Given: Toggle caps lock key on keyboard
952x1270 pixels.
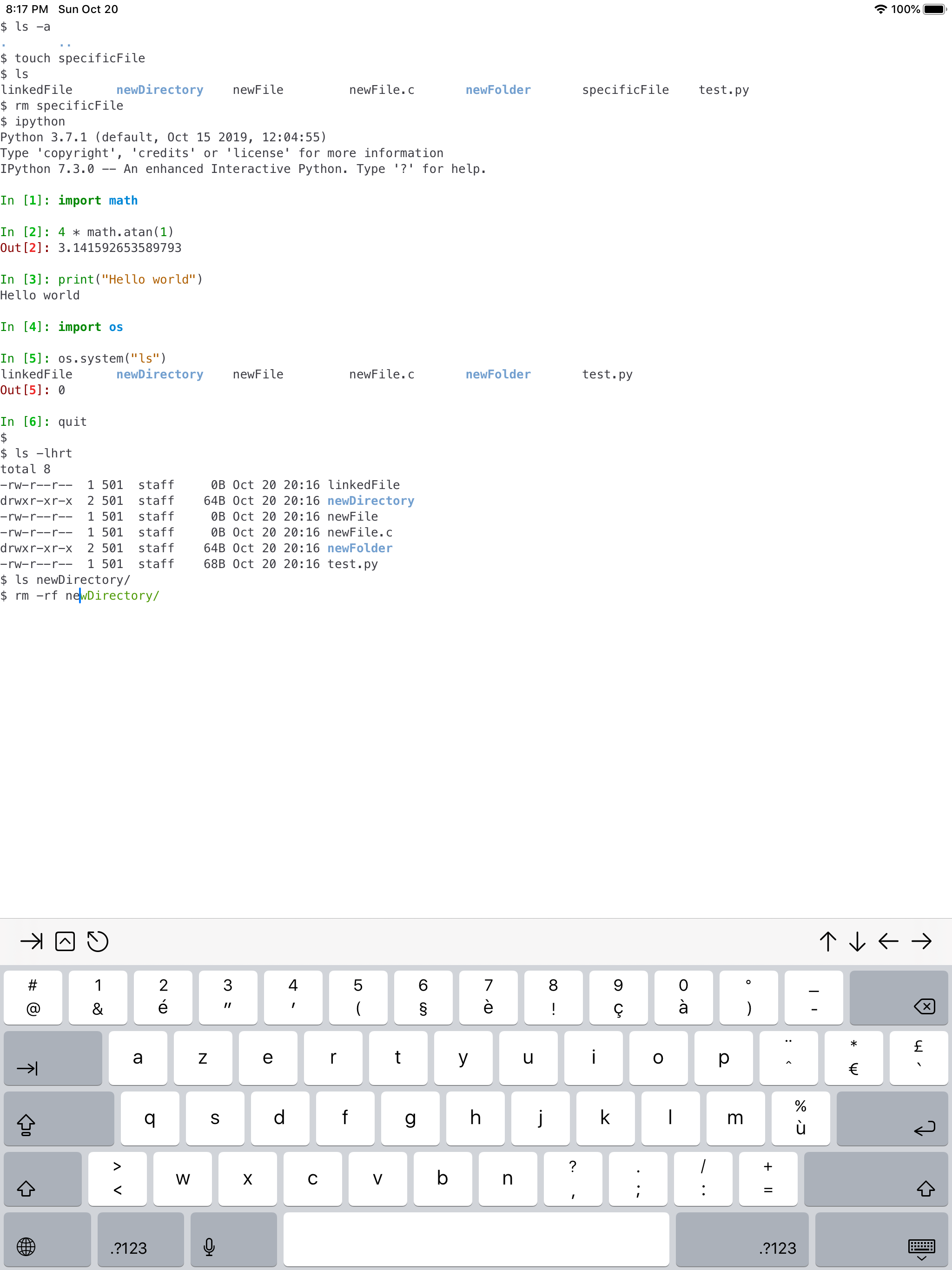Looking at the screenshot, I should coord(59,1118).
